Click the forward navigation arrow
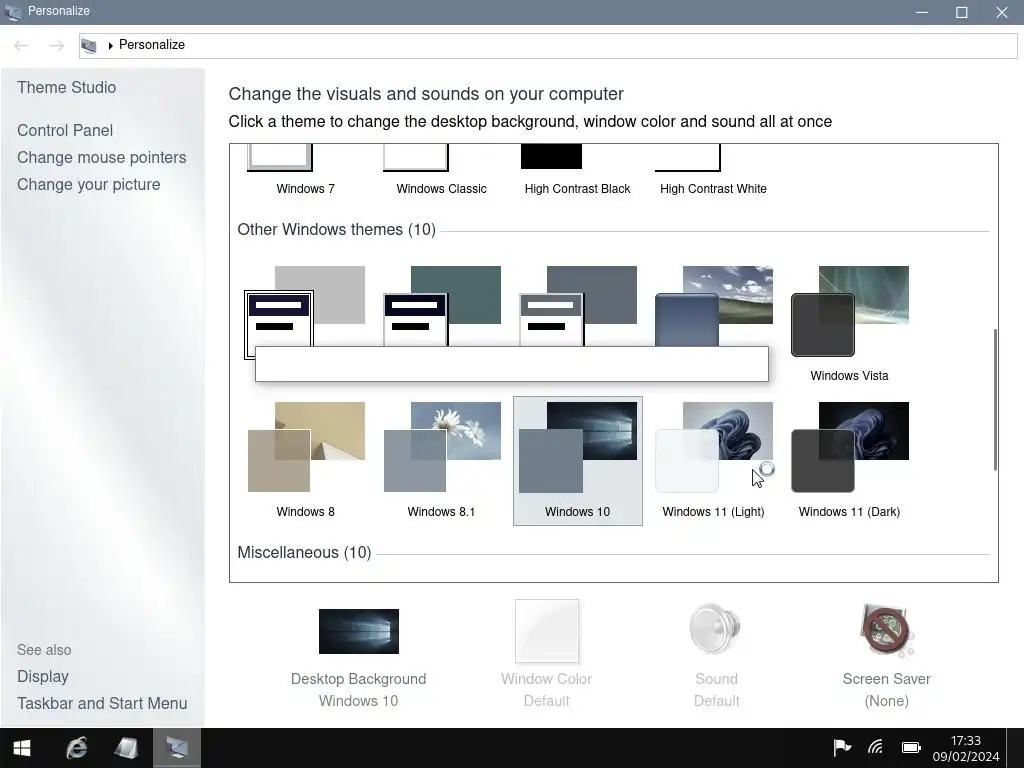The width and height of the screenshot is (1024, 768). click(x=57, y=45)
